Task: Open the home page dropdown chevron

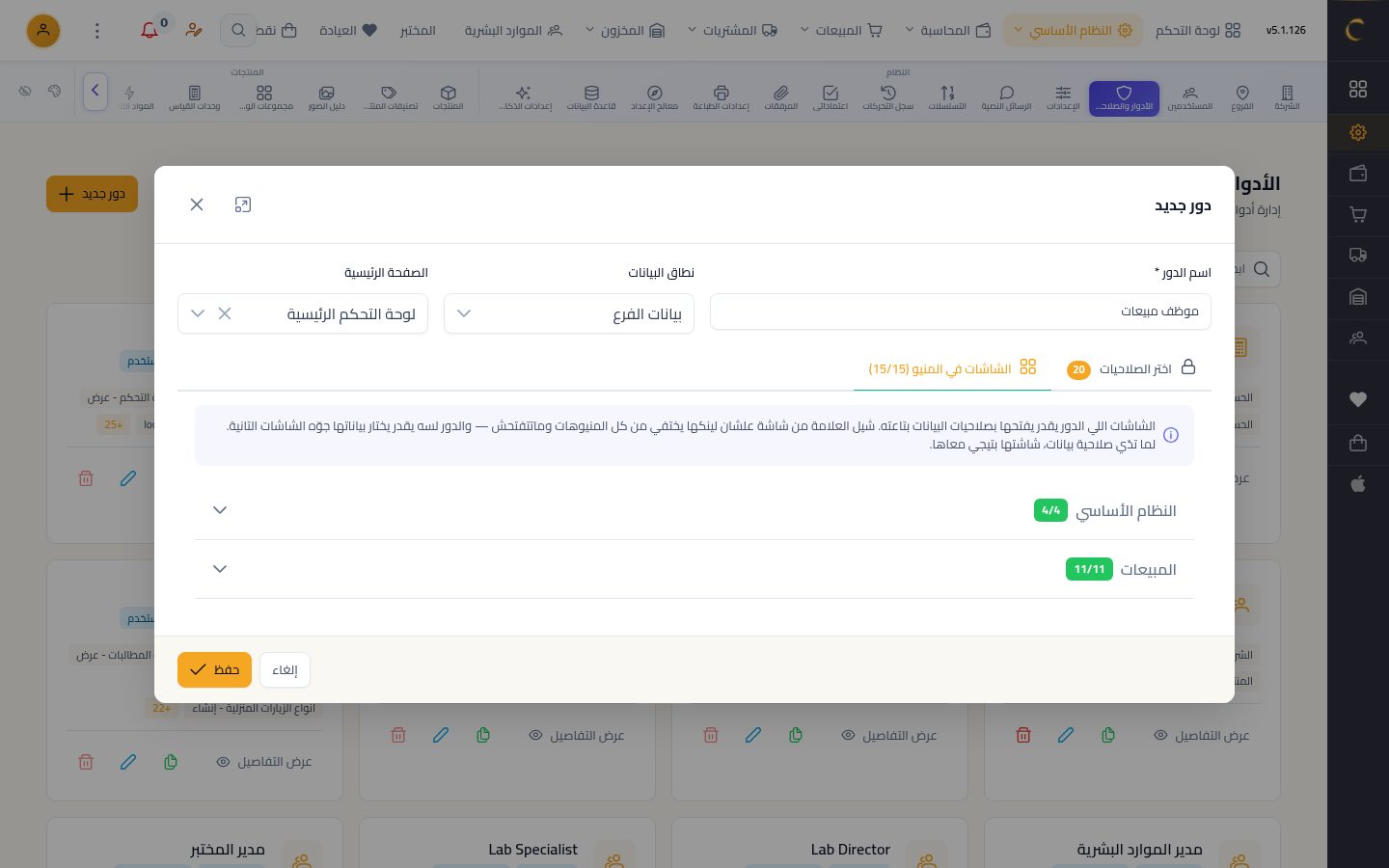Action: tap(198, 313)
